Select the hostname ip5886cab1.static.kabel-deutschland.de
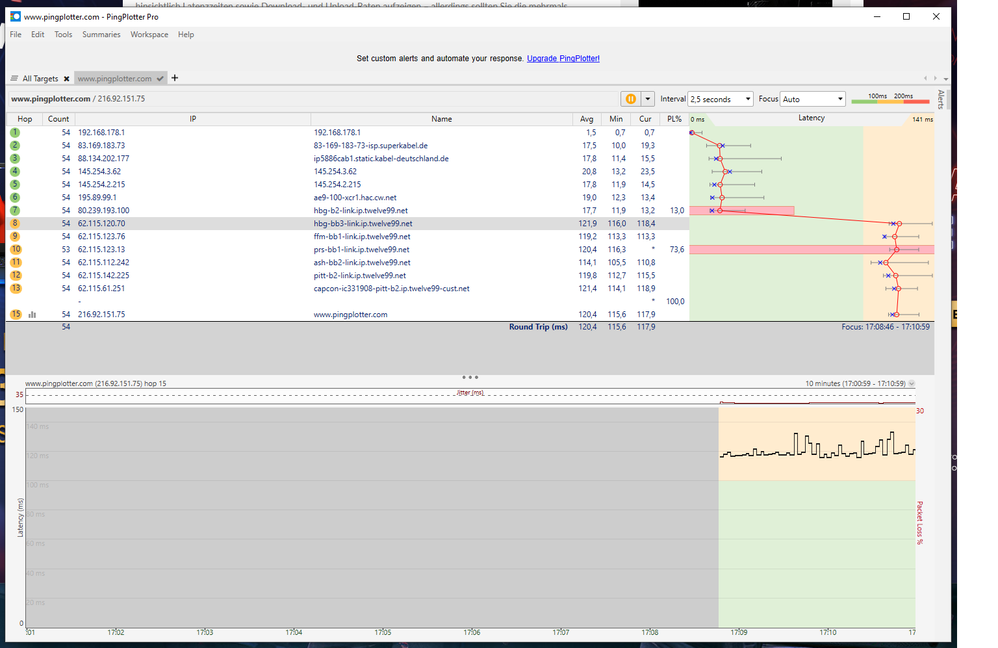998x648 pixels. 381,158
